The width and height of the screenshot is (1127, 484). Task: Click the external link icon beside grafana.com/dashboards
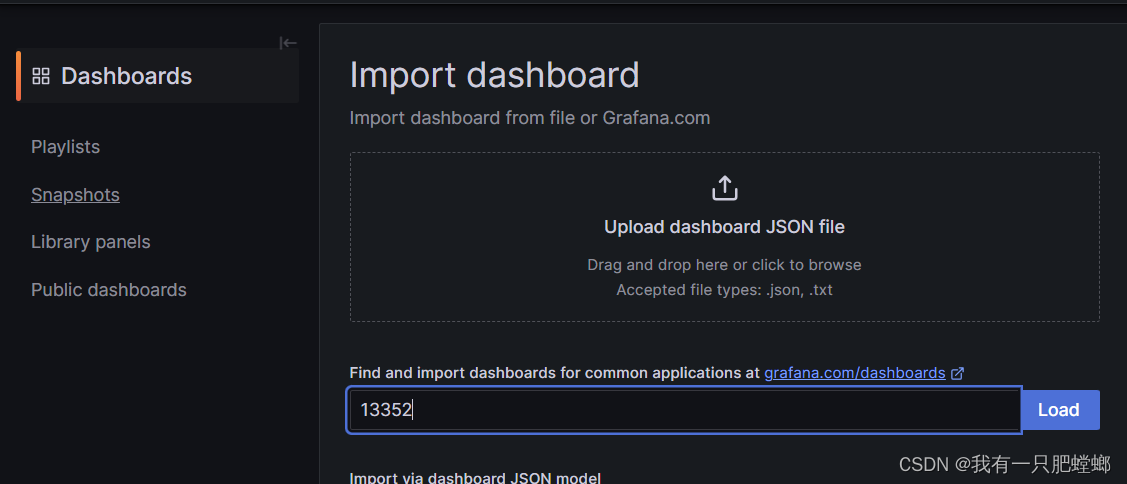tap(957, 373)
